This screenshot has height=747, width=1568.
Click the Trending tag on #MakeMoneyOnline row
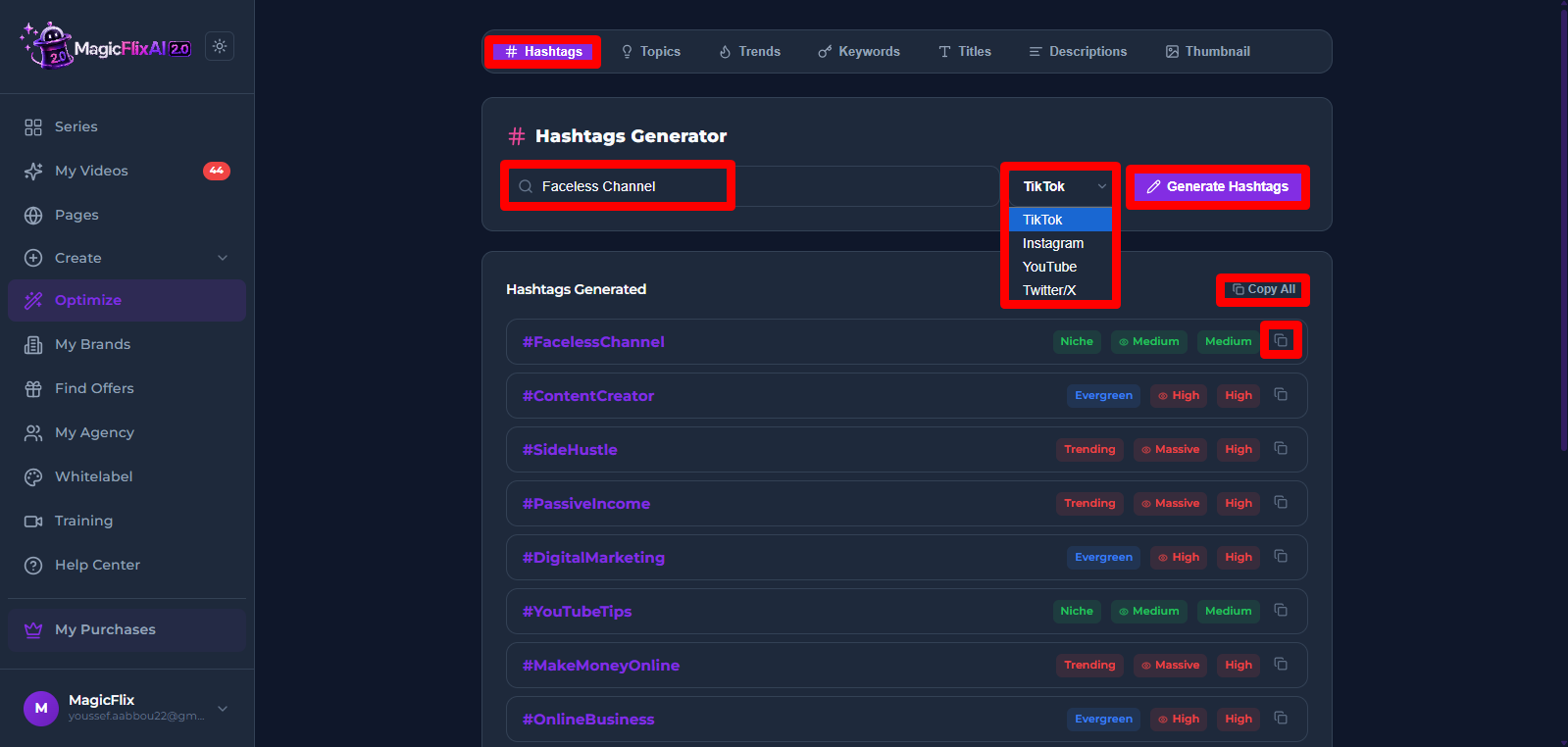point(1089,665)
